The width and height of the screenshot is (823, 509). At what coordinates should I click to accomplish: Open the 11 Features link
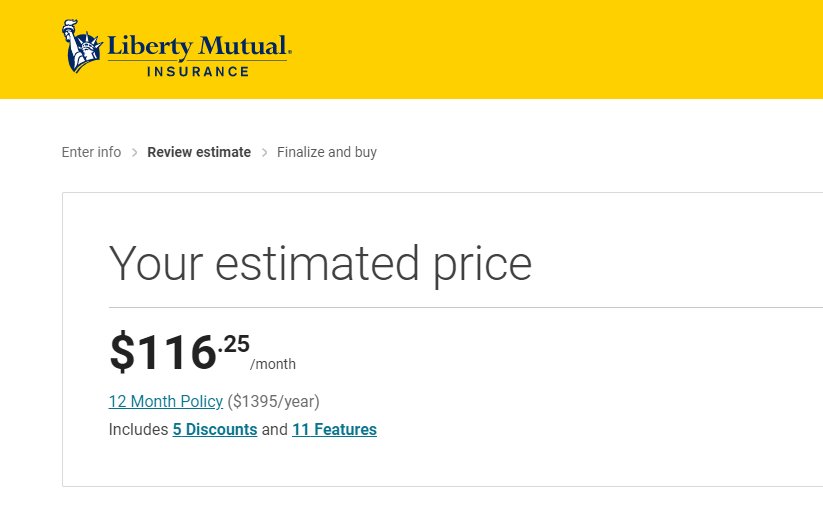tap(334, 429)
